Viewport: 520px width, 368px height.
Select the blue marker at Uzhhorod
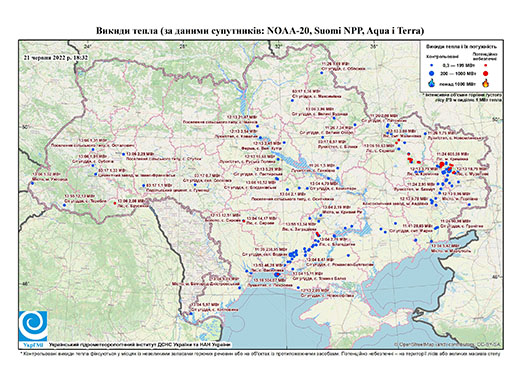tap(32, 183)
